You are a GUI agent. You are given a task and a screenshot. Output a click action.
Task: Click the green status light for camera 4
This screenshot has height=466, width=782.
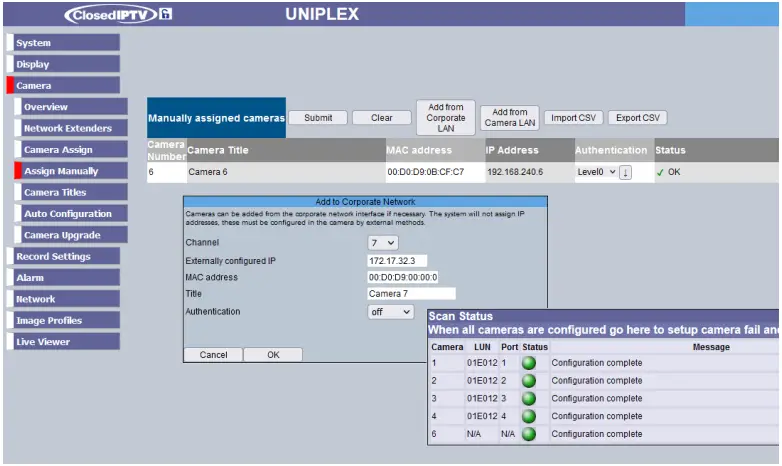click(529, 416)
